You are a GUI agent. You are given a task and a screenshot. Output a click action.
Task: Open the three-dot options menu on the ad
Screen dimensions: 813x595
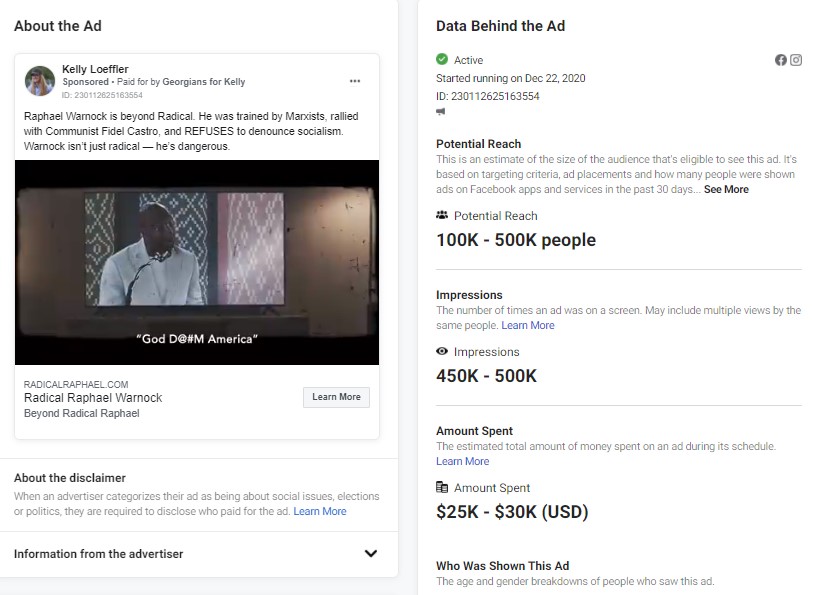(x=355, y=81)
